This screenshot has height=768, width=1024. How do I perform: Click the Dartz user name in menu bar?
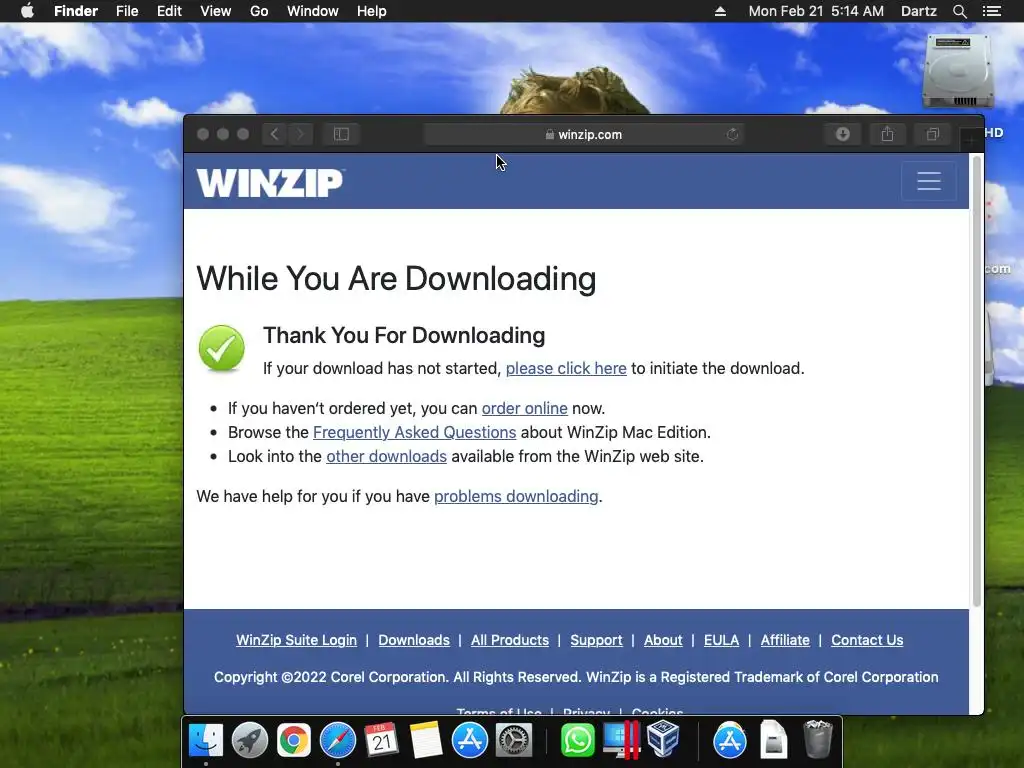click(919, 11)
